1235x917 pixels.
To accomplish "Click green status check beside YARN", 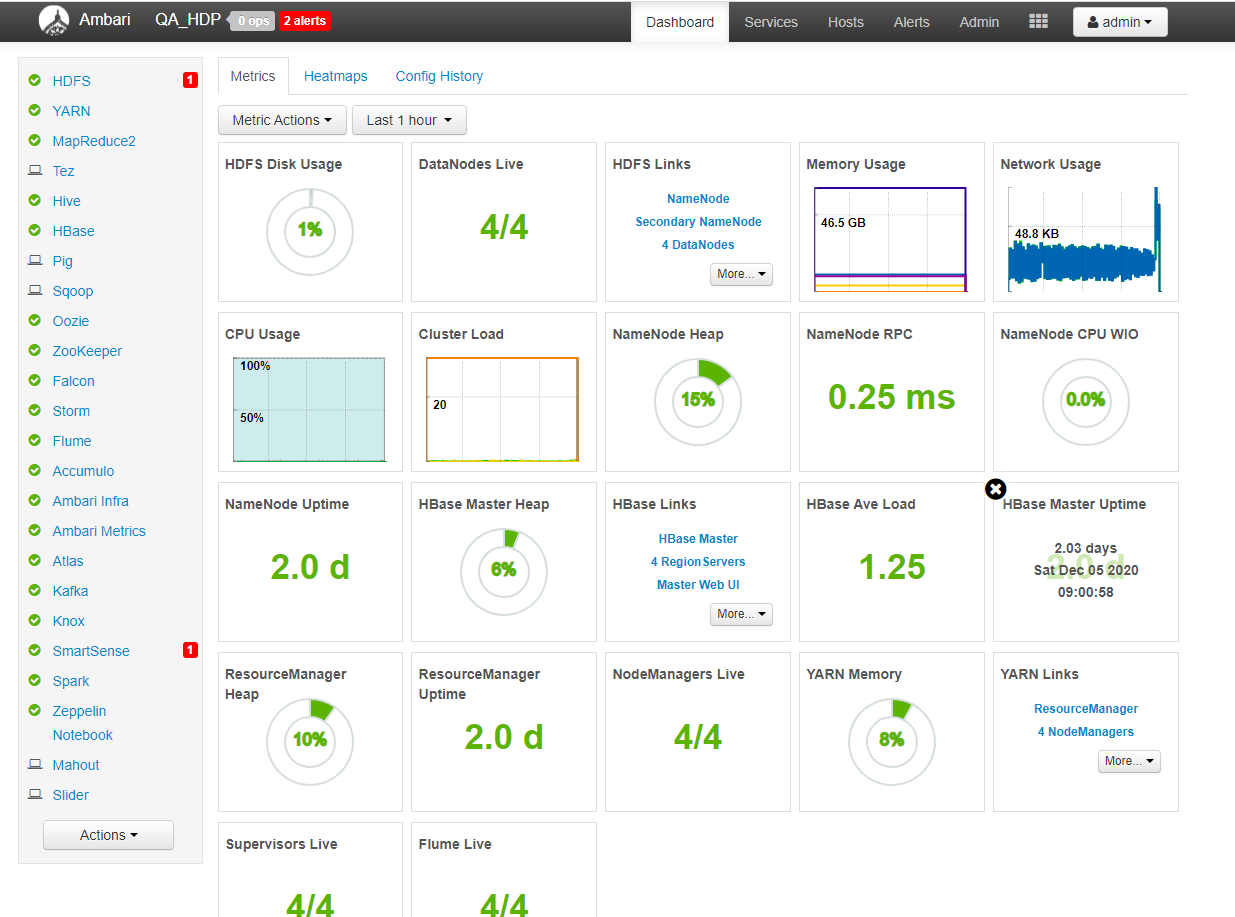I will (x=35, y=111).
